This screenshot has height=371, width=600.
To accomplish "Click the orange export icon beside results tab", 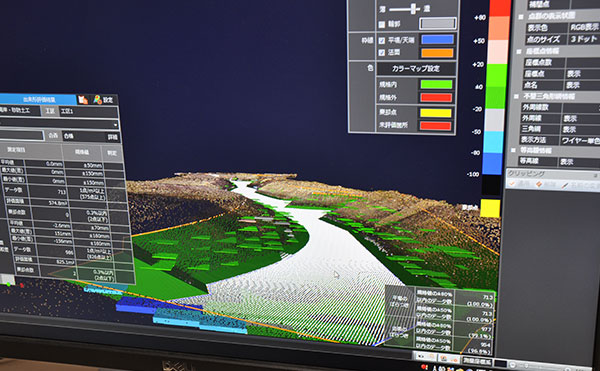I will [83, 100].
